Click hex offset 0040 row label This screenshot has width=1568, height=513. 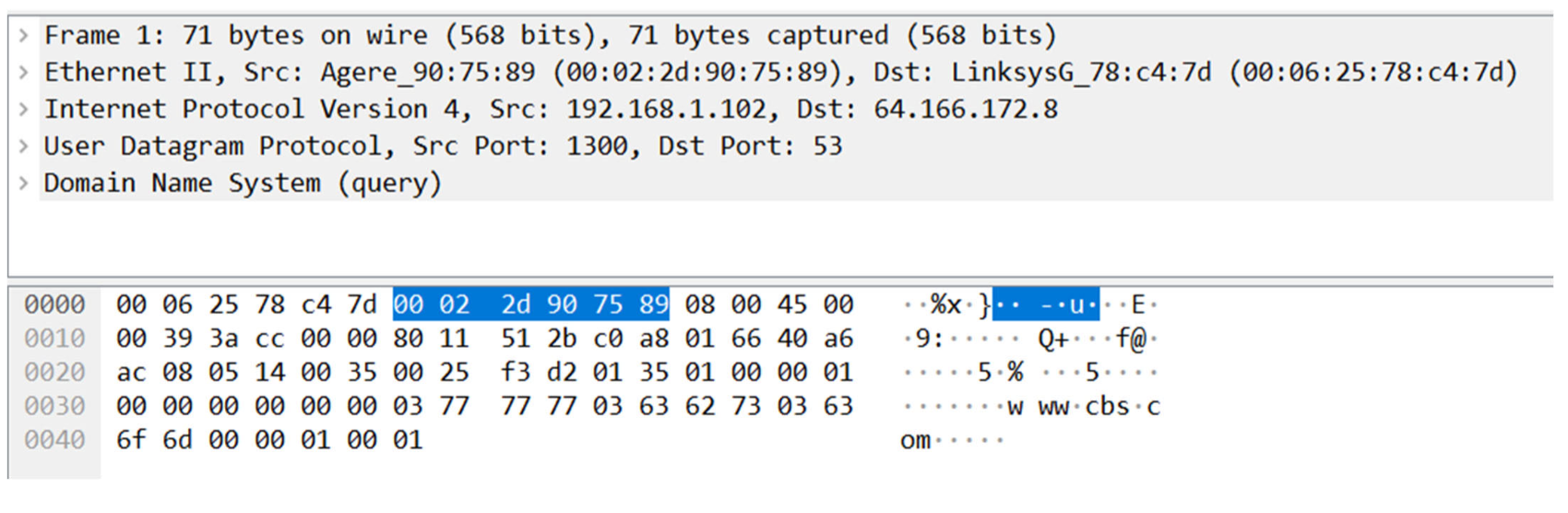coord(54,440)
